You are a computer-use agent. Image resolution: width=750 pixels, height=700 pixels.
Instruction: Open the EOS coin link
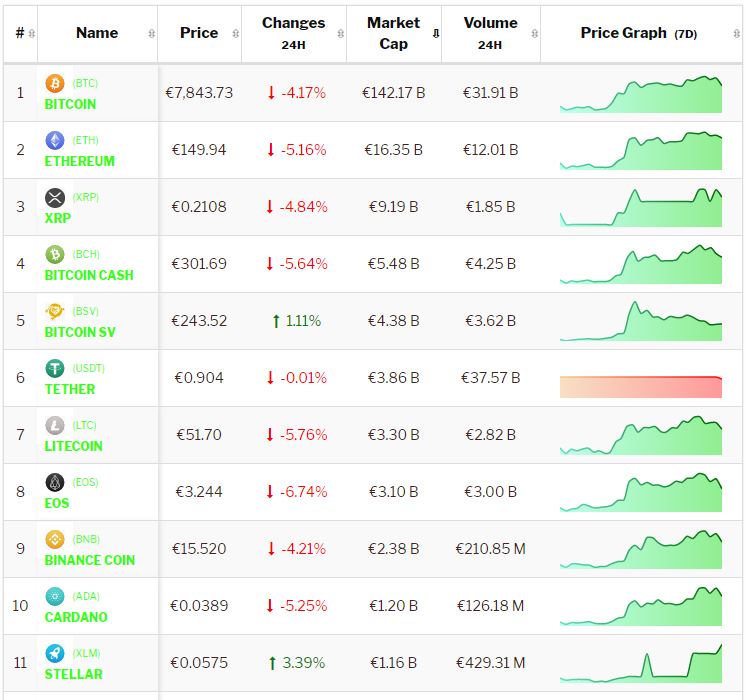(57, 503)
